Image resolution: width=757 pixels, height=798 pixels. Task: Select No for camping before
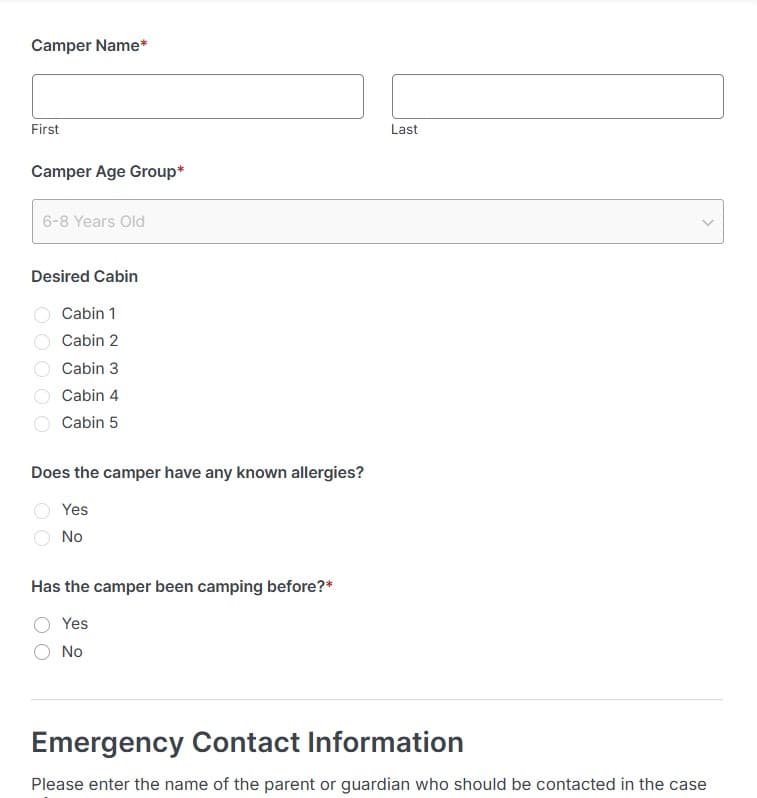coord(42,652)
